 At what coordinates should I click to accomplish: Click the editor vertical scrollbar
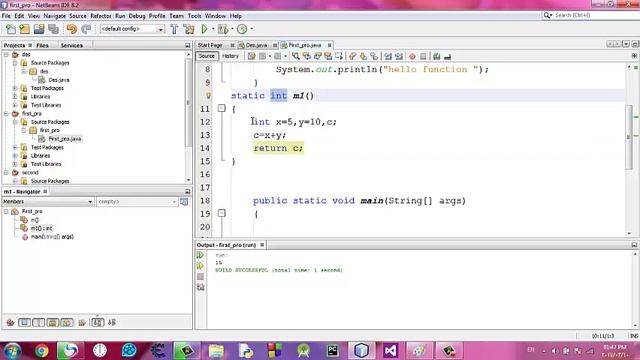[629, 137]
